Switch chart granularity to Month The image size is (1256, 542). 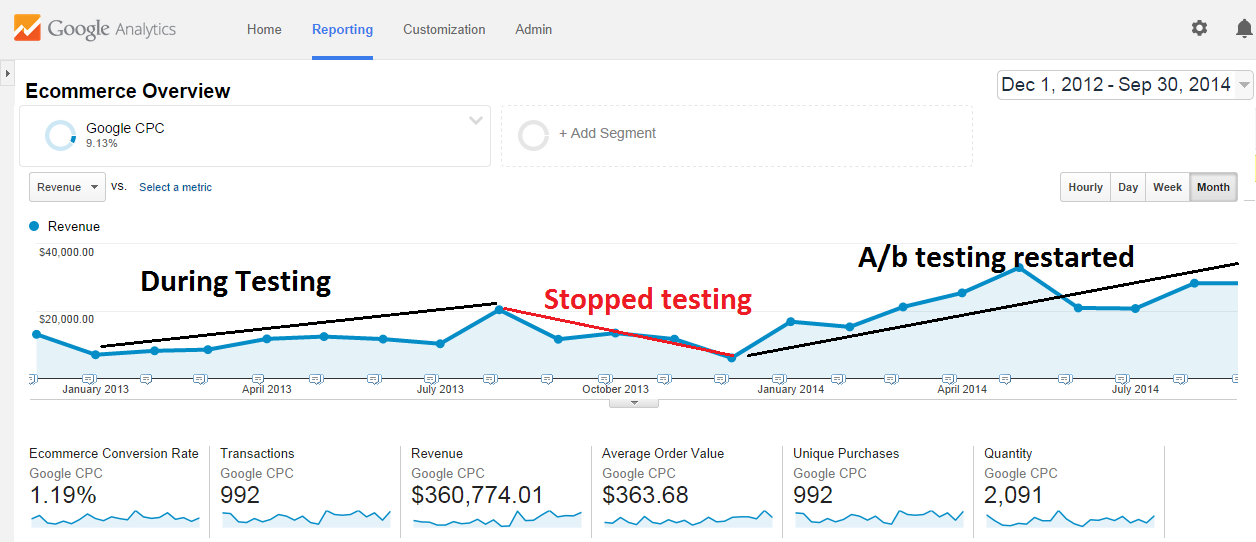(x=1213, y=187)
